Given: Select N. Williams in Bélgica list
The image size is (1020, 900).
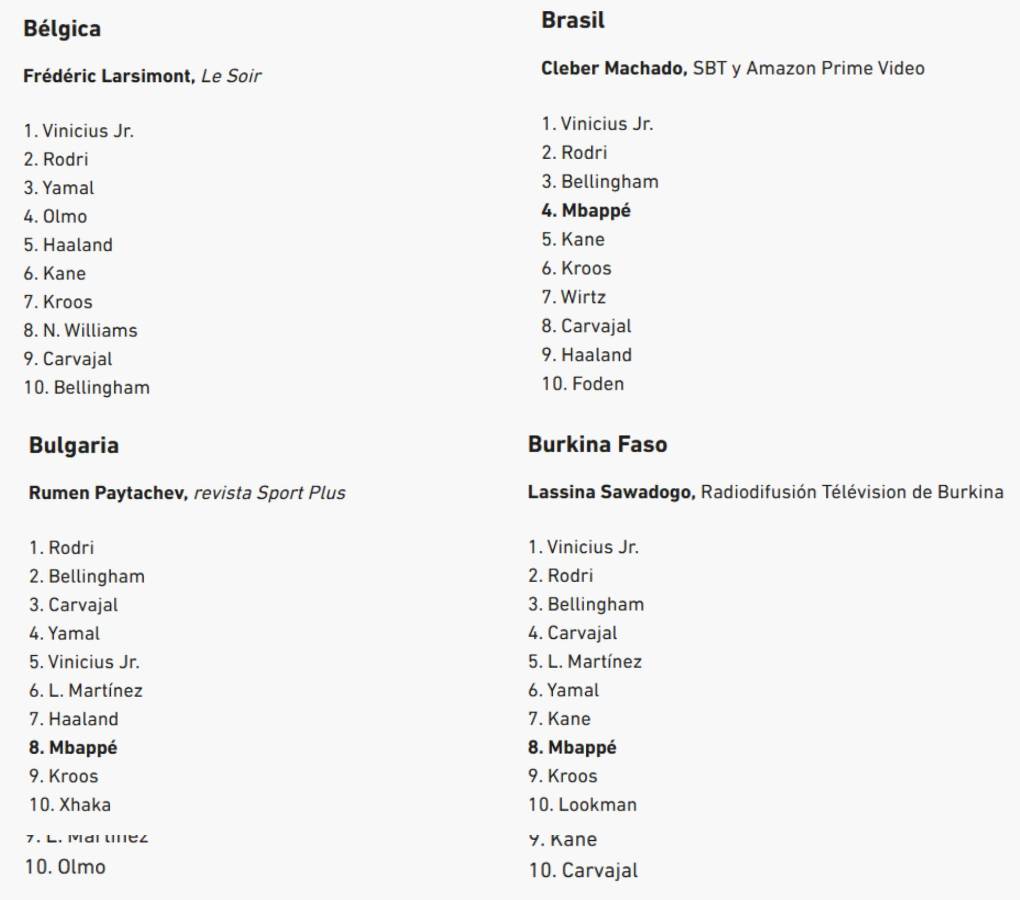Looking at the screenshot, I should (x=90, y=330).
